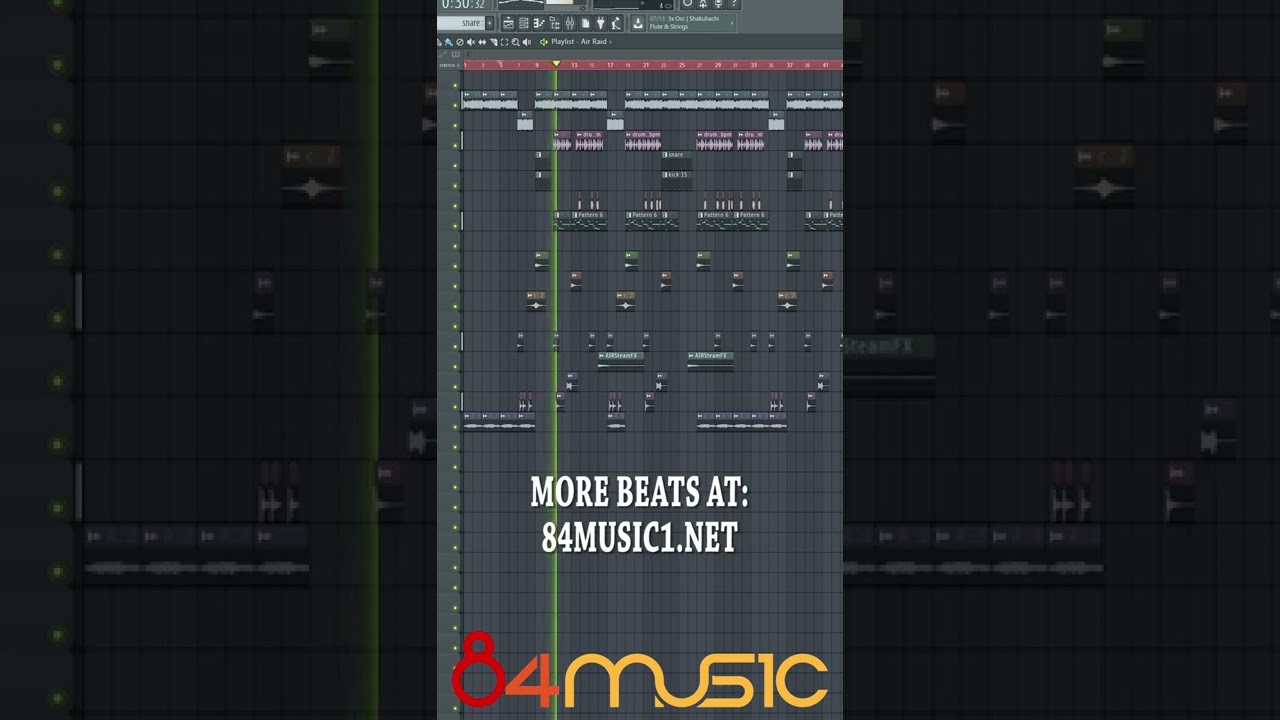The image size is (1280, 720).
Task: Jump to bar 13 on the timeline
Action: (x=574, y=65)
